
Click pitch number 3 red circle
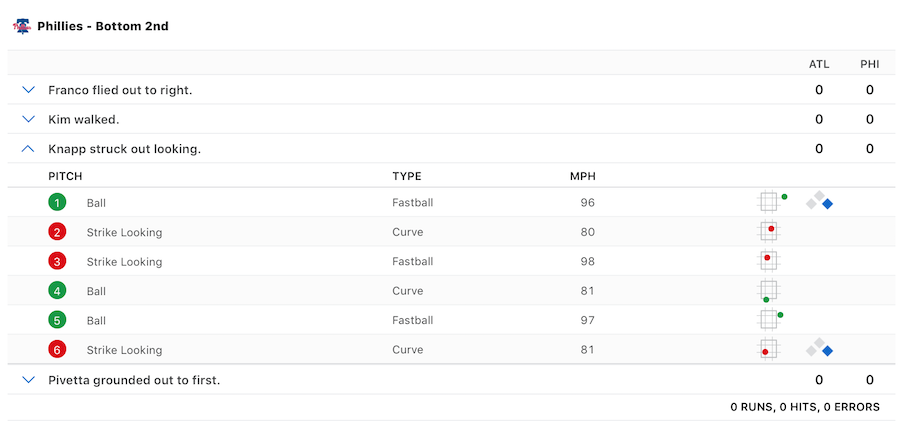tap(58, 261)
